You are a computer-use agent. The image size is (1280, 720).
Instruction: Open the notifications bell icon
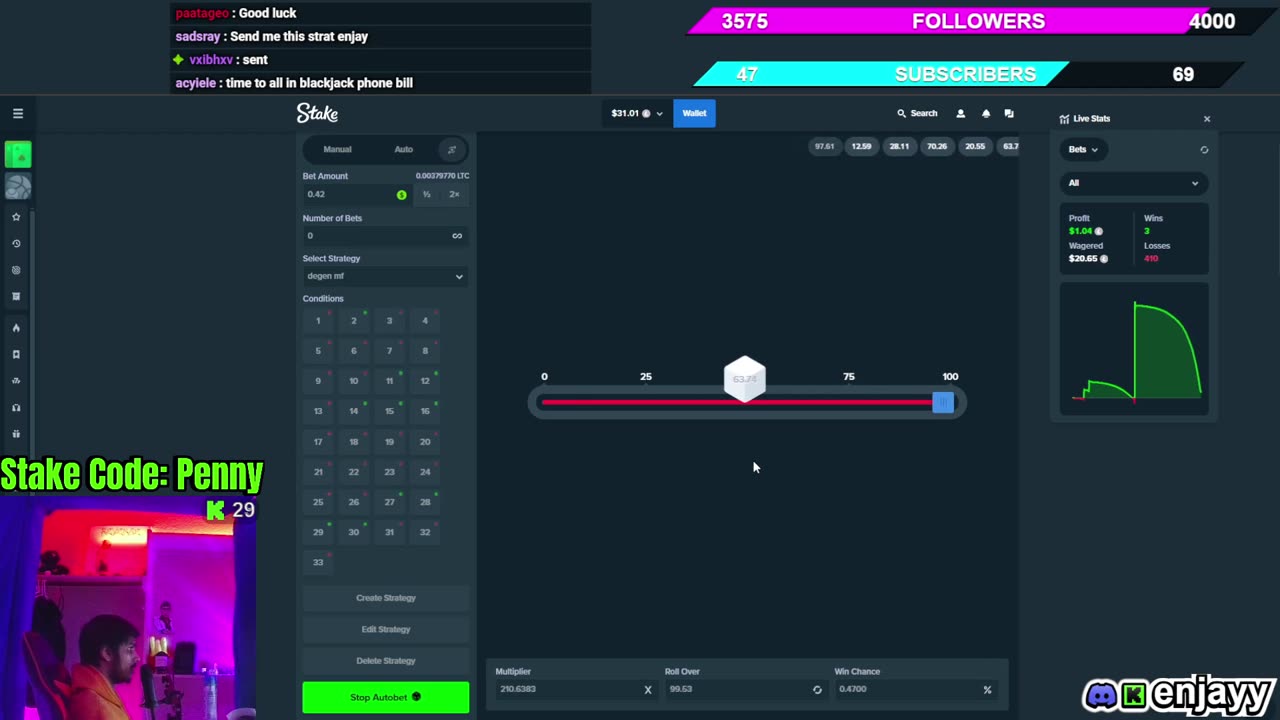coord(985,113)
